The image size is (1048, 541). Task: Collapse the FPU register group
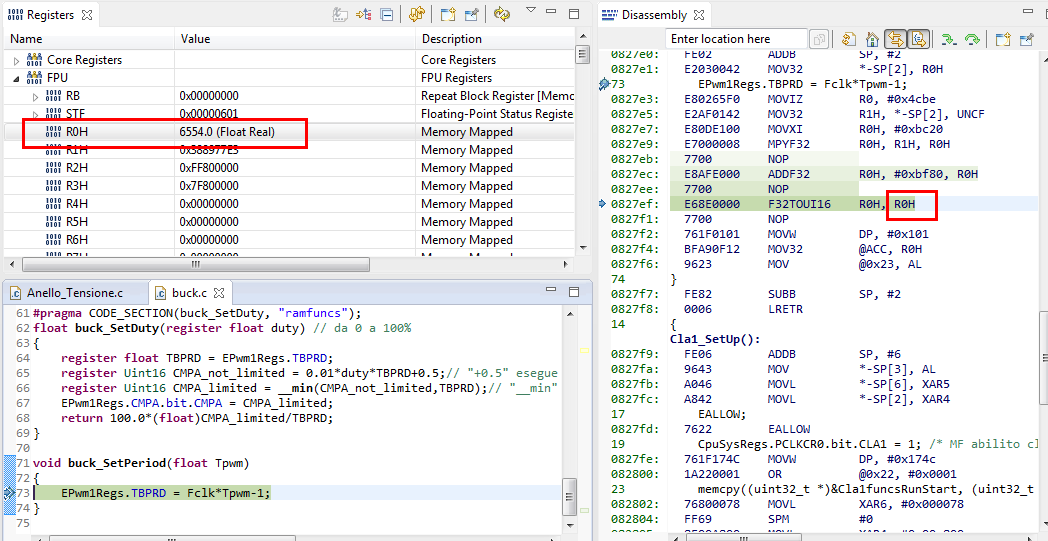point(17,78)
